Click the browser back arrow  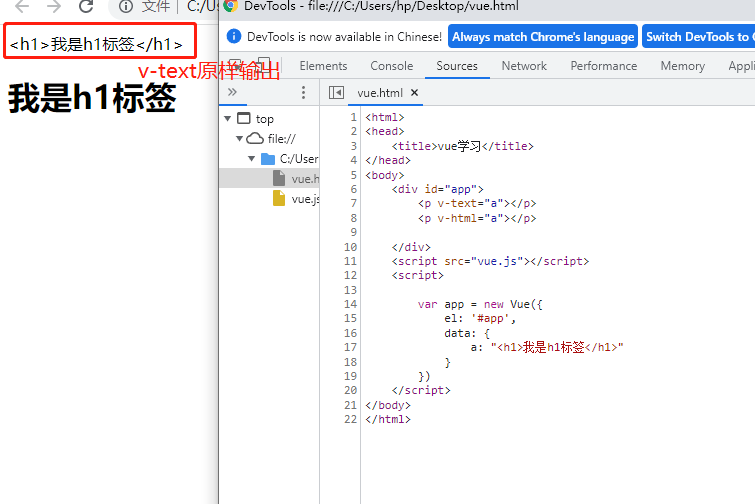coord(22,6)
